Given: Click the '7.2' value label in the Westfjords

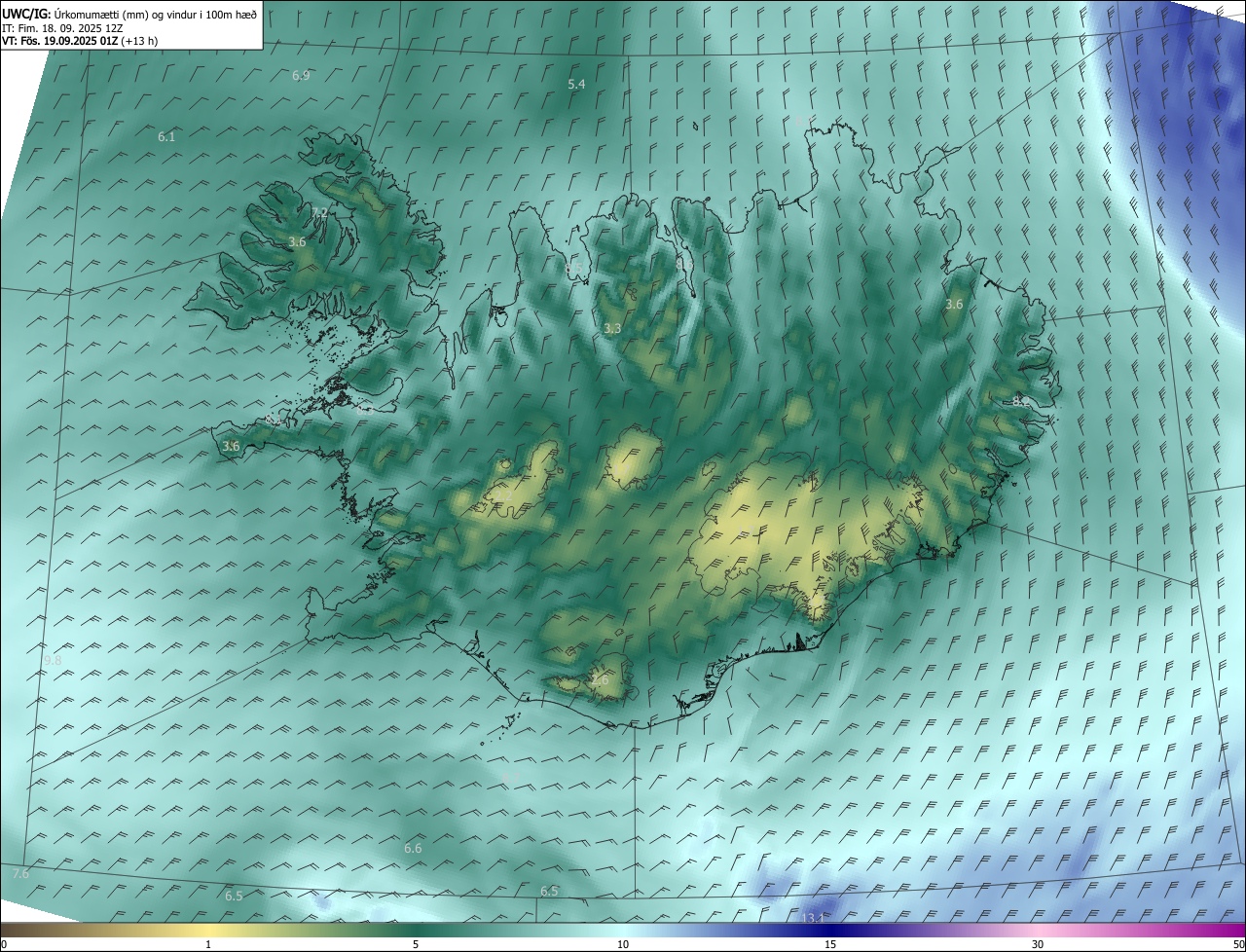Looking at the screenshot, I should (x=319, y=212).
